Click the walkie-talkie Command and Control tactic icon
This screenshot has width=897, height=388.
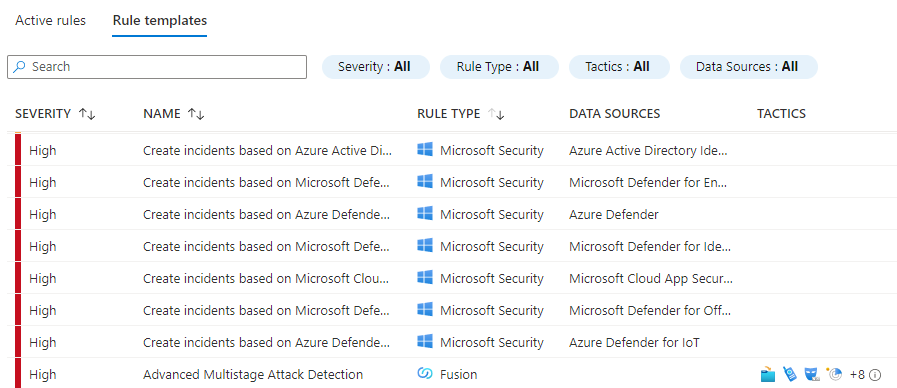point(790,375)
